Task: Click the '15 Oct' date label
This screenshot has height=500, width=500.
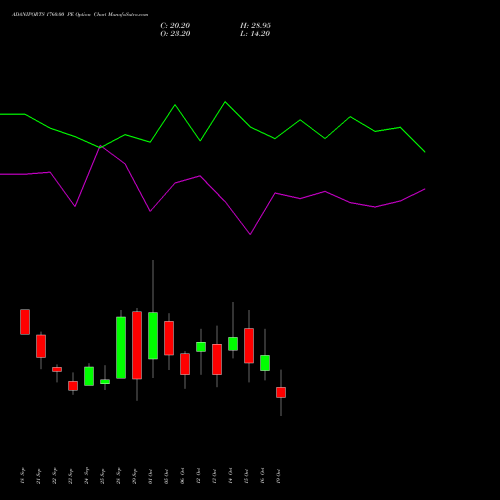Action: [246, 476]
